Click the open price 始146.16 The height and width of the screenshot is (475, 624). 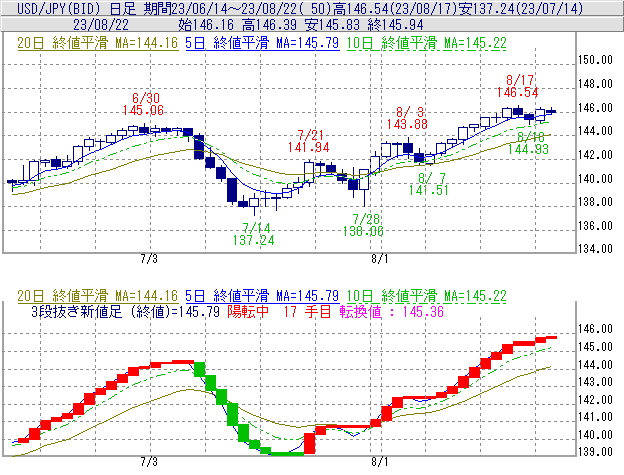[x=206, y=25]
